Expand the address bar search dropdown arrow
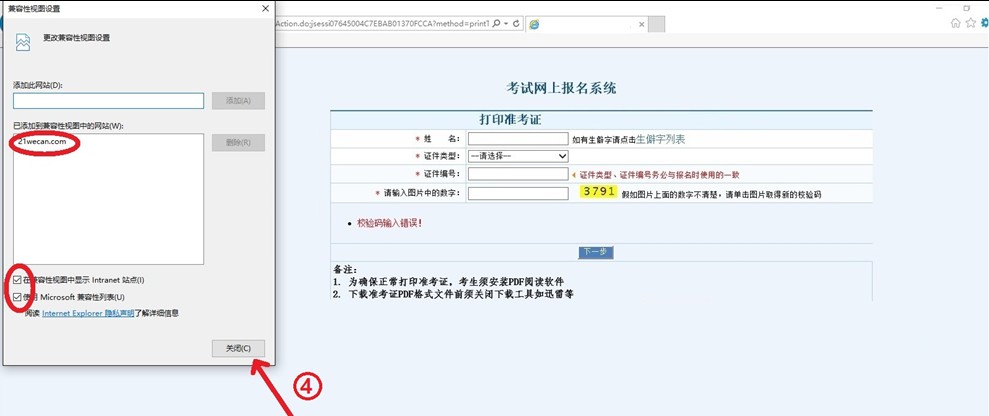Viewport: 989px width, 416px height. (506, 22)
